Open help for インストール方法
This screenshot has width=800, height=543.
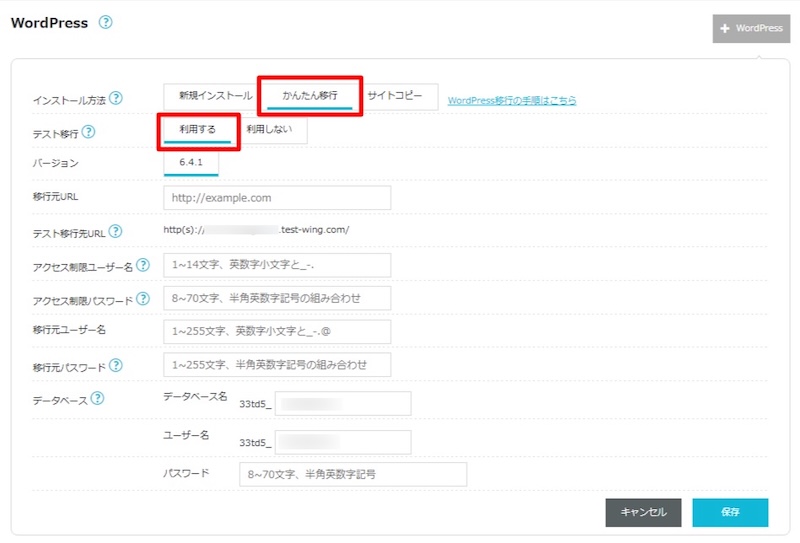coord(116,98)
